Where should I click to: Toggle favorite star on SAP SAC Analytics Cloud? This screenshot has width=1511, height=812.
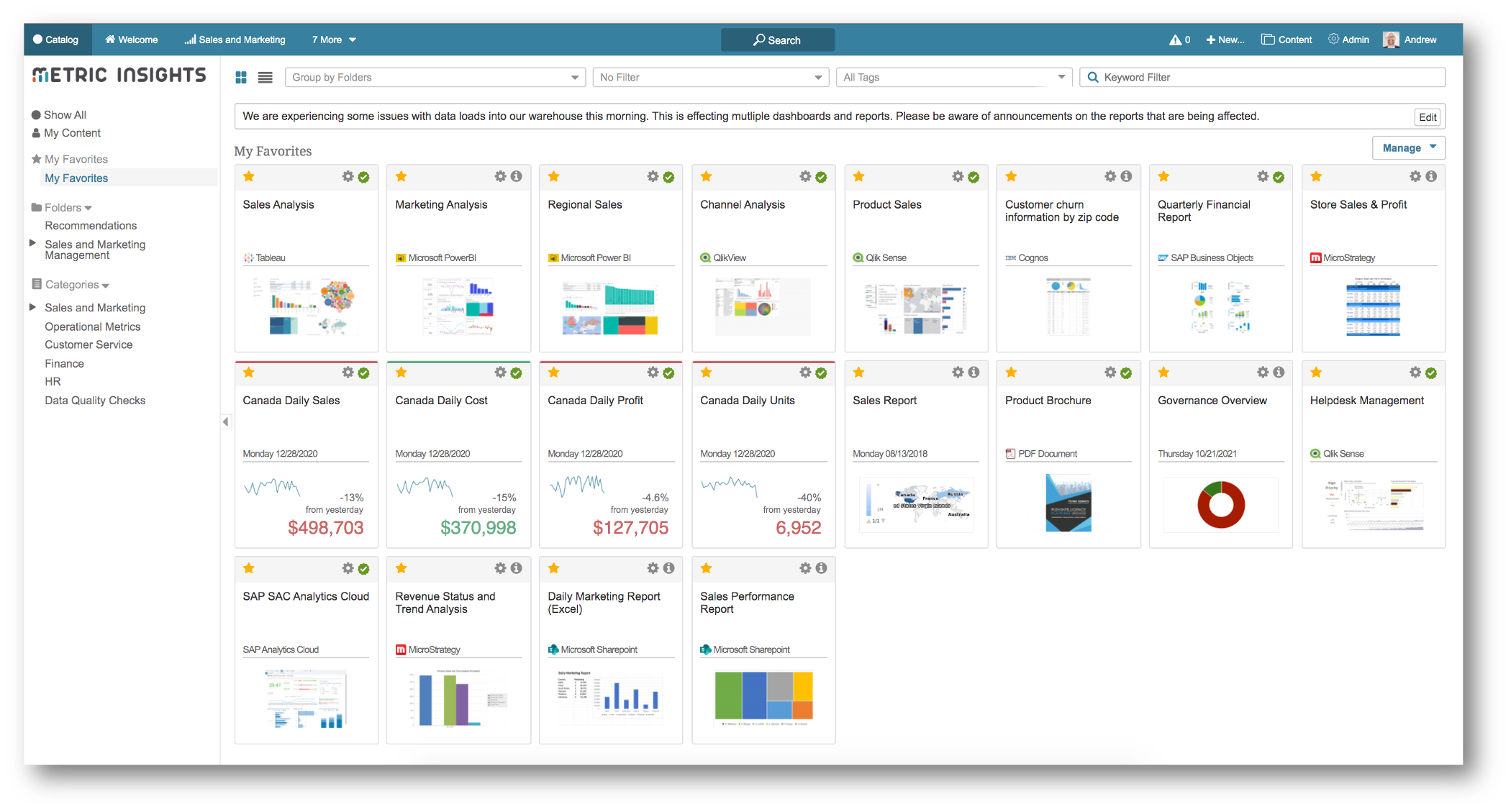[249, 568]
